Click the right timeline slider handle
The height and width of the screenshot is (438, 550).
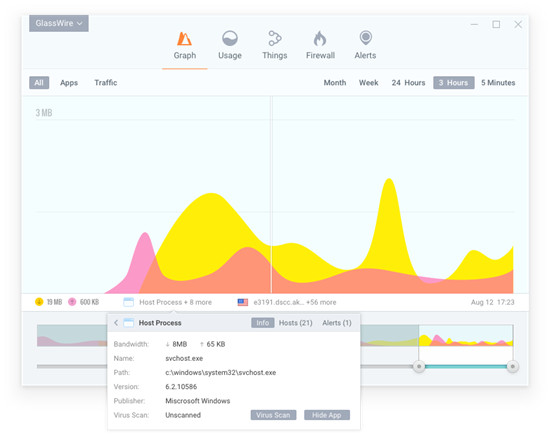(x=512, y=366)
